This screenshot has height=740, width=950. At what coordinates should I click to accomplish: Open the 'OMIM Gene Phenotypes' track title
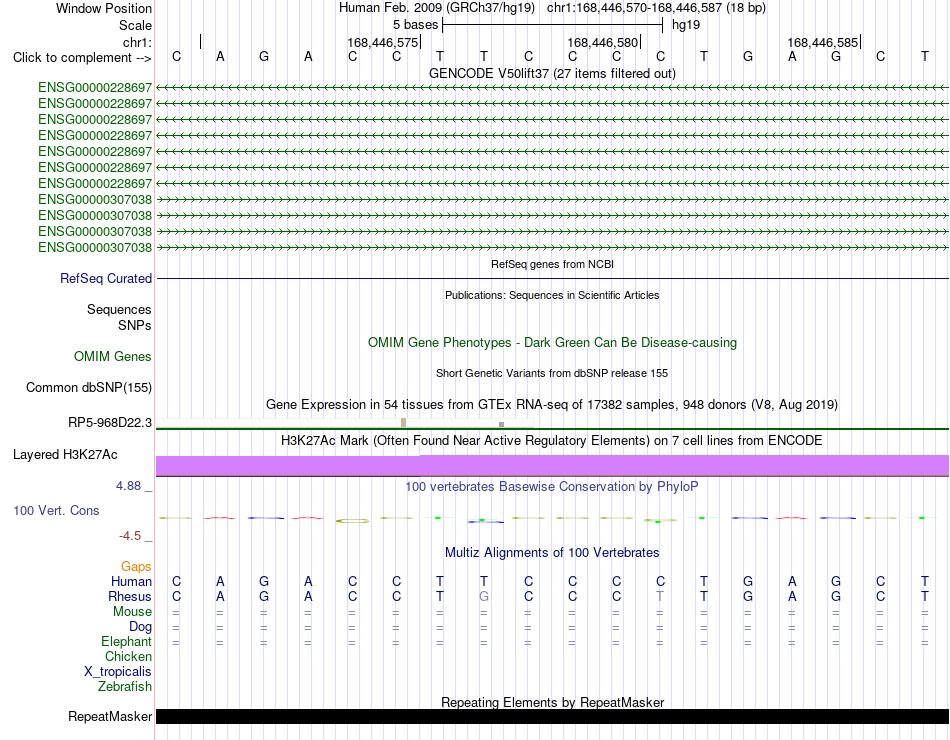point(552,342)
